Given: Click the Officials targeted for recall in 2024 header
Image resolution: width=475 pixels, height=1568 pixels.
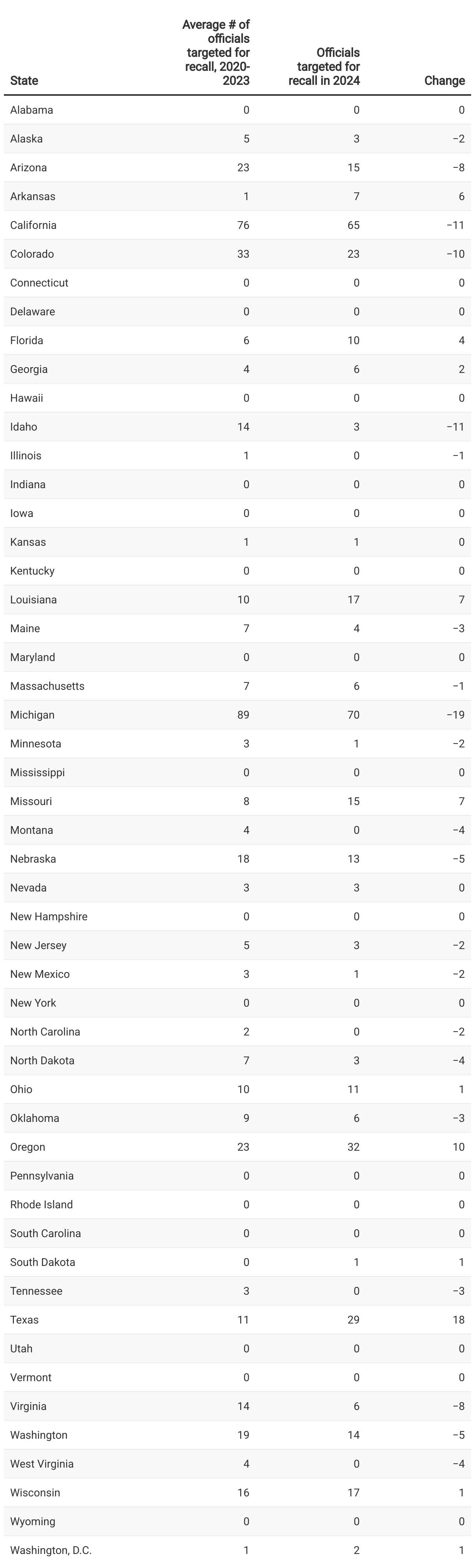Looking at the screenshot, I should (324, 66).
